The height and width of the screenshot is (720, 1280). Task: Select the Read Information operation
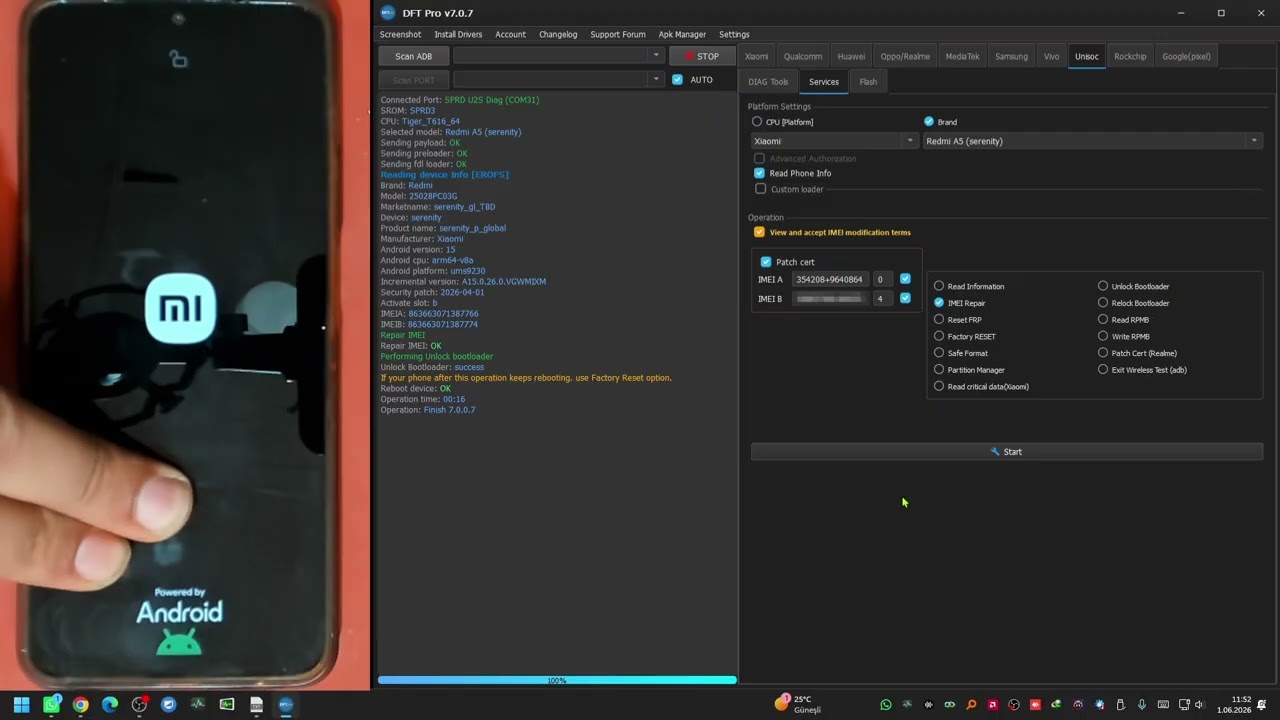tap(939, 286)
